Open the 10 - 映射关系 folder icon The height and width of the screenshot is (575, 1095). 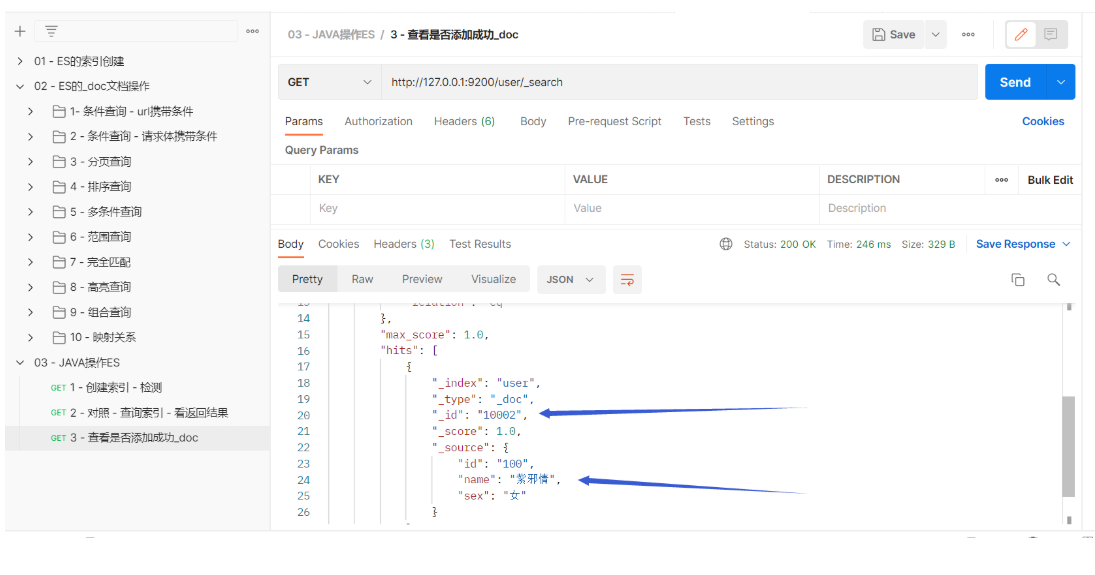tap(59, 338)
